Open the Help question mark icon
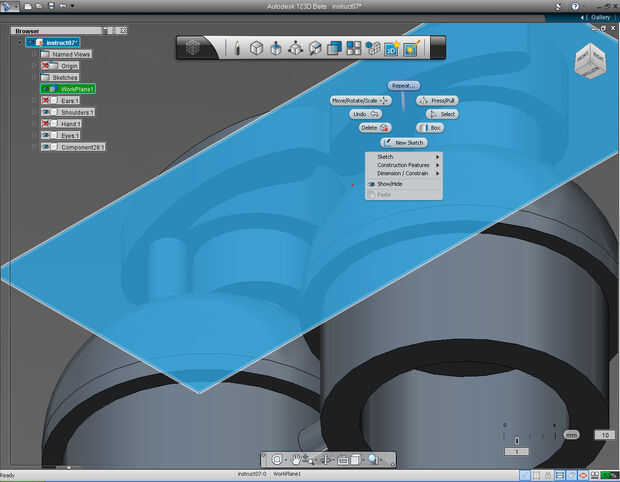The image size is (620, 482). [x=575, y=6]
